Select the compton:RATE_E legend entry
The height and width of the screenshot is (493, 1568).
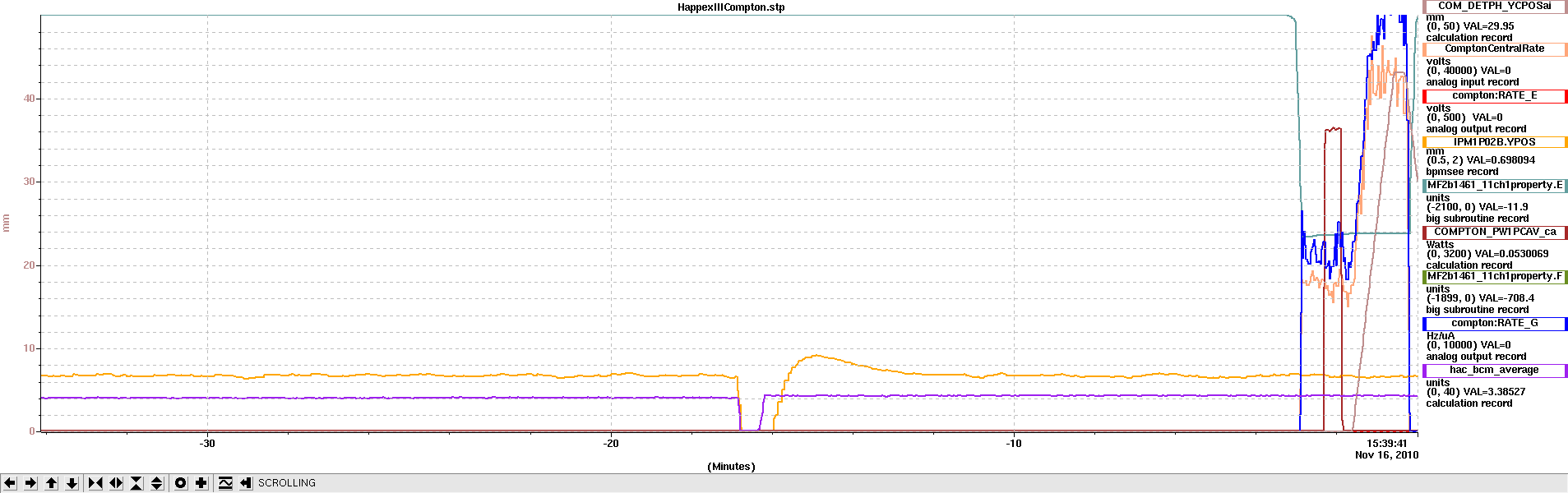pos(1495,96)
